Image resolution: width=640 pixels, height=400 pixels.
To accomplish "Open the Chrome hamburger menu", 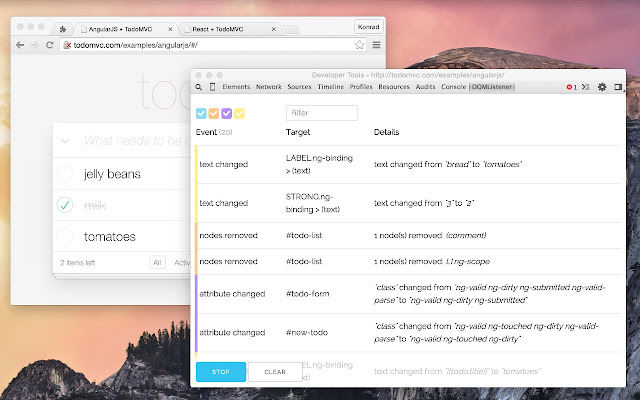I will (x=376, y=45).
